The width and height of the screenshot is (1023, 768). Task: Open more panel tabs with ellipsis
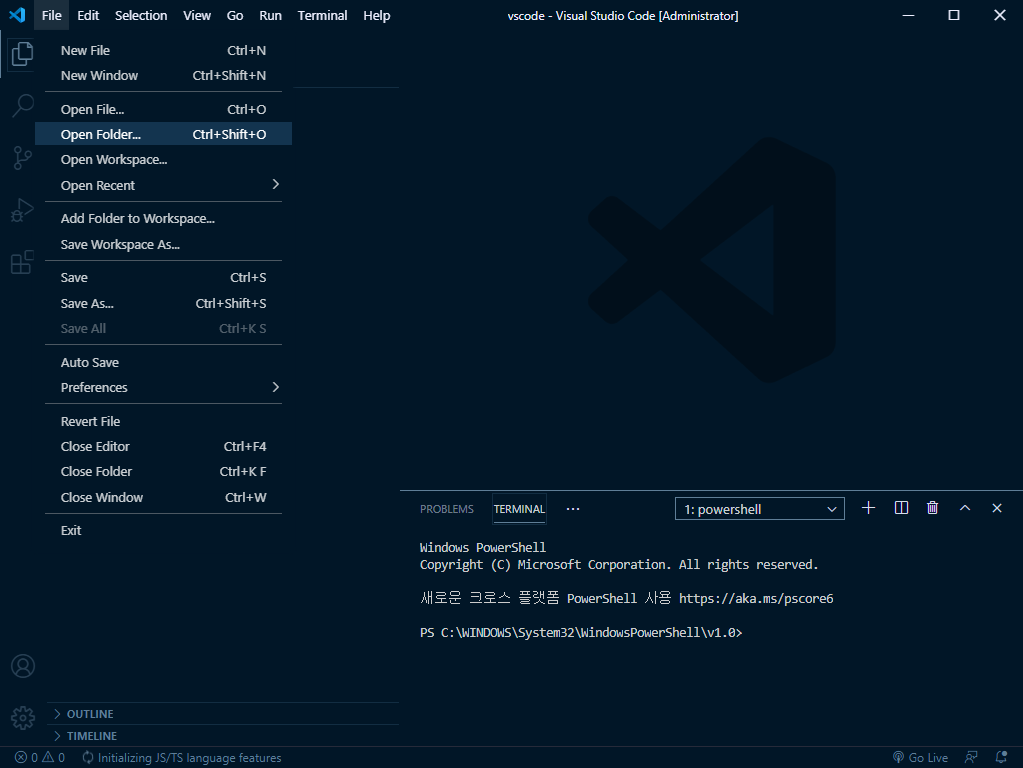click(573, 509)
